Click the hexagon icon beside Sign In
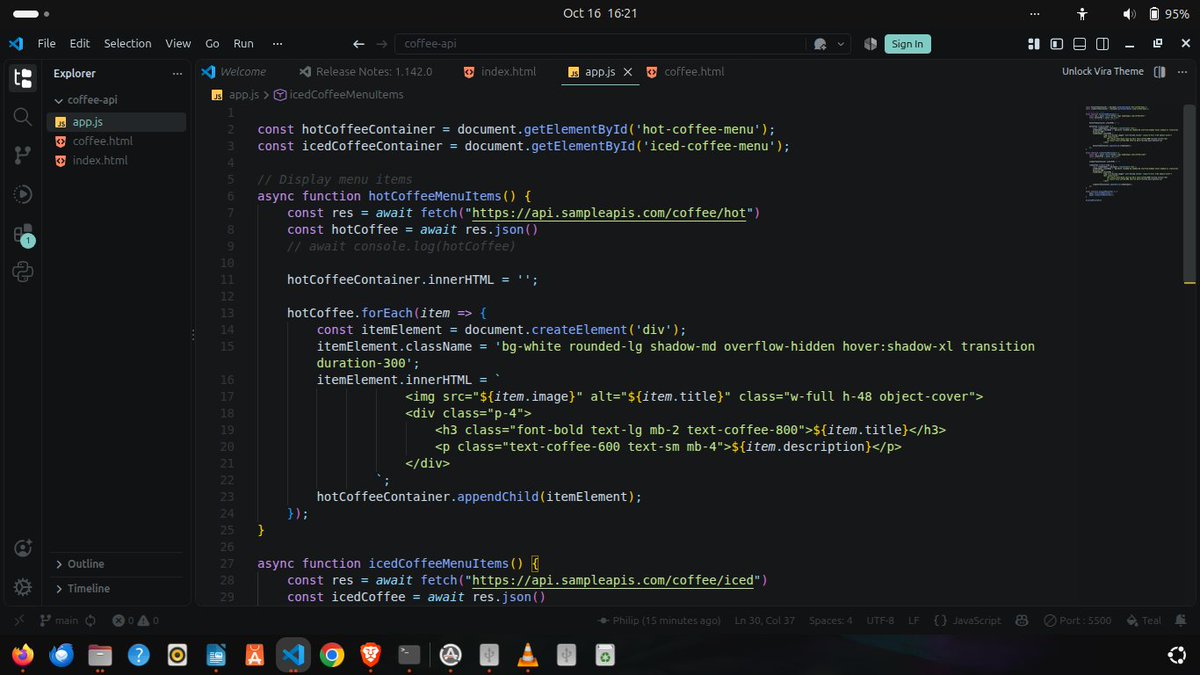Viewport: 1200px width, 675px height. click(870, 44)
